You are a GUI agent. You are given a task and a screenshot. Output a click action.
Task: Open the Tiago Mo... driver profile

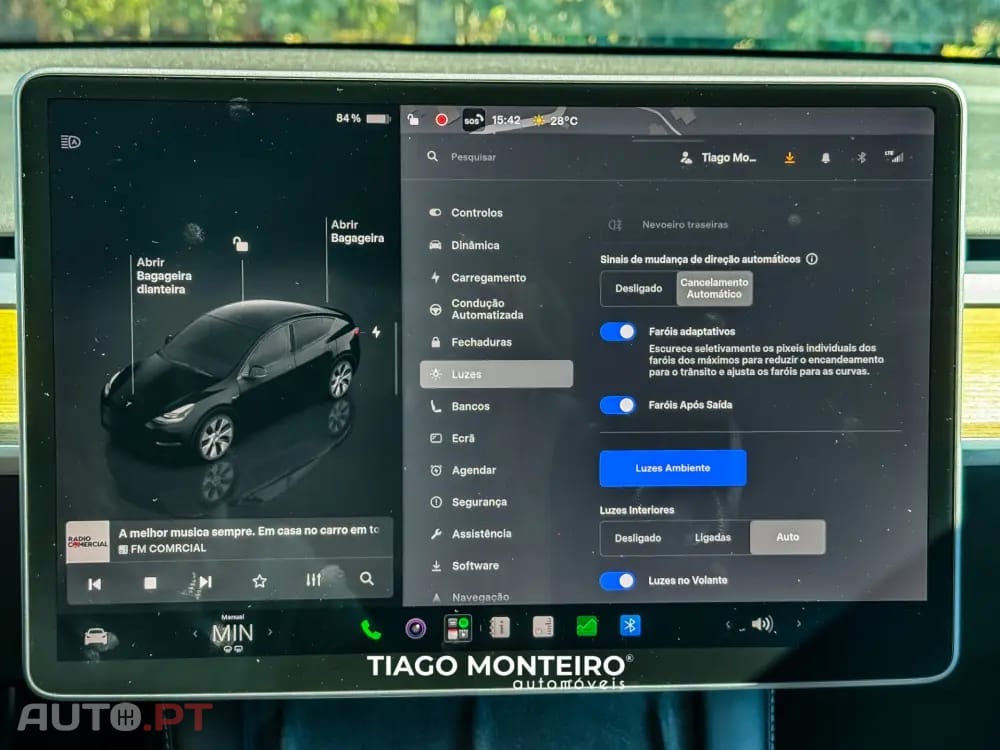719,158
